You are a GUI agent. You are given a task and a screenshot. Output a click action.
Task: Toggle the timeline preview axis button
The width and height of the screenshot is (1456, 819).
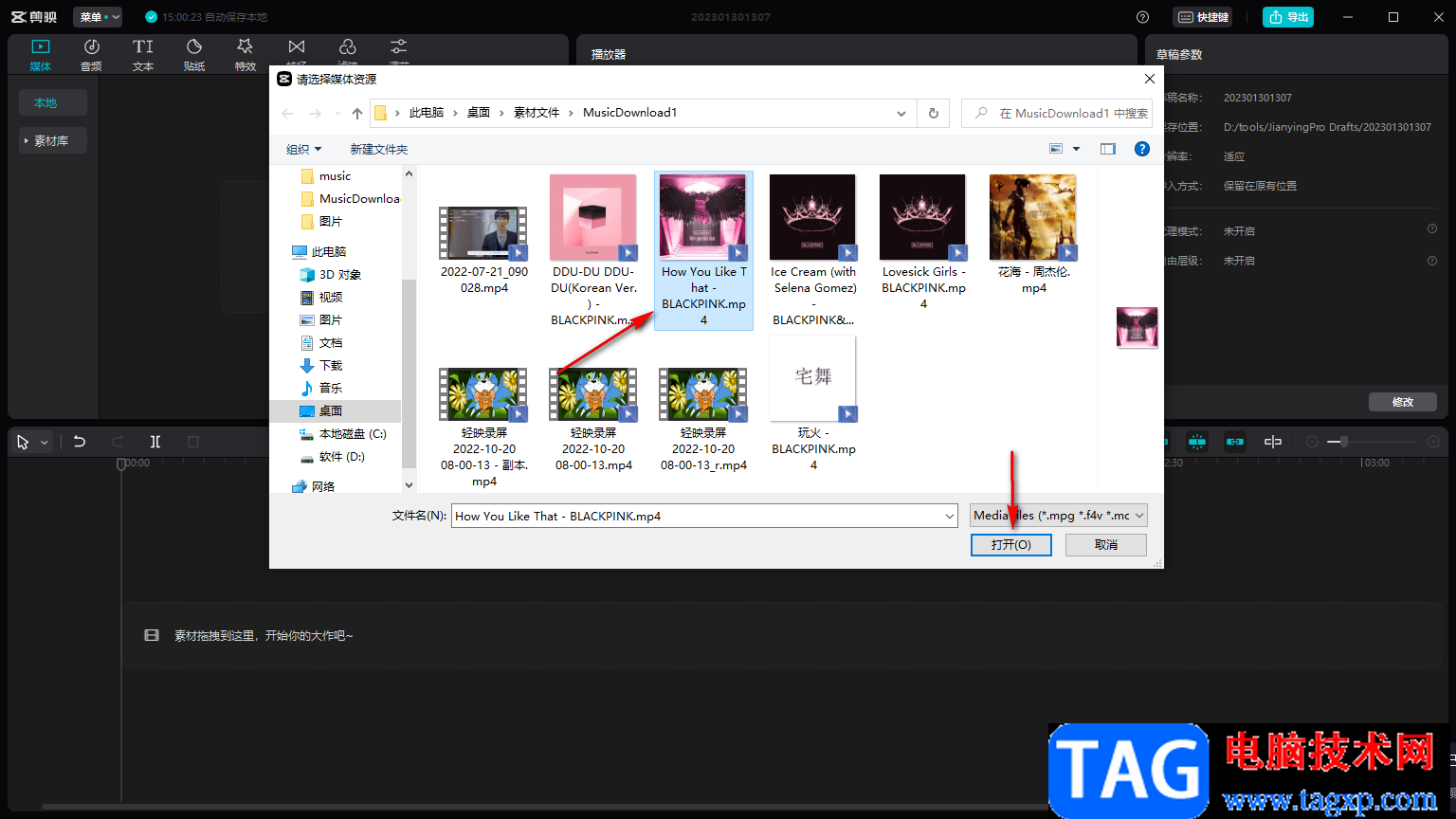pos(1273,442)
